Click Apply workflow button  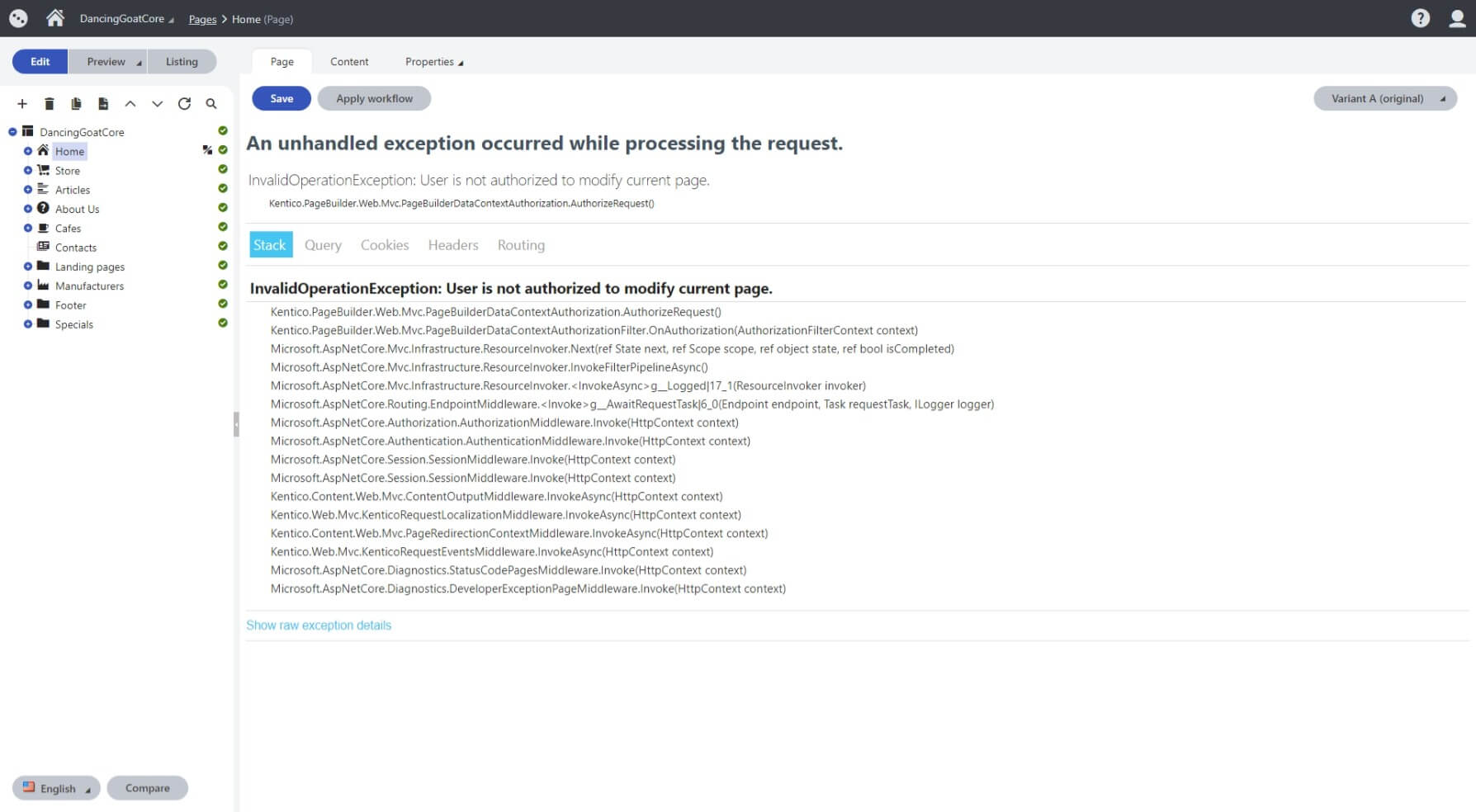coord(374,98)
